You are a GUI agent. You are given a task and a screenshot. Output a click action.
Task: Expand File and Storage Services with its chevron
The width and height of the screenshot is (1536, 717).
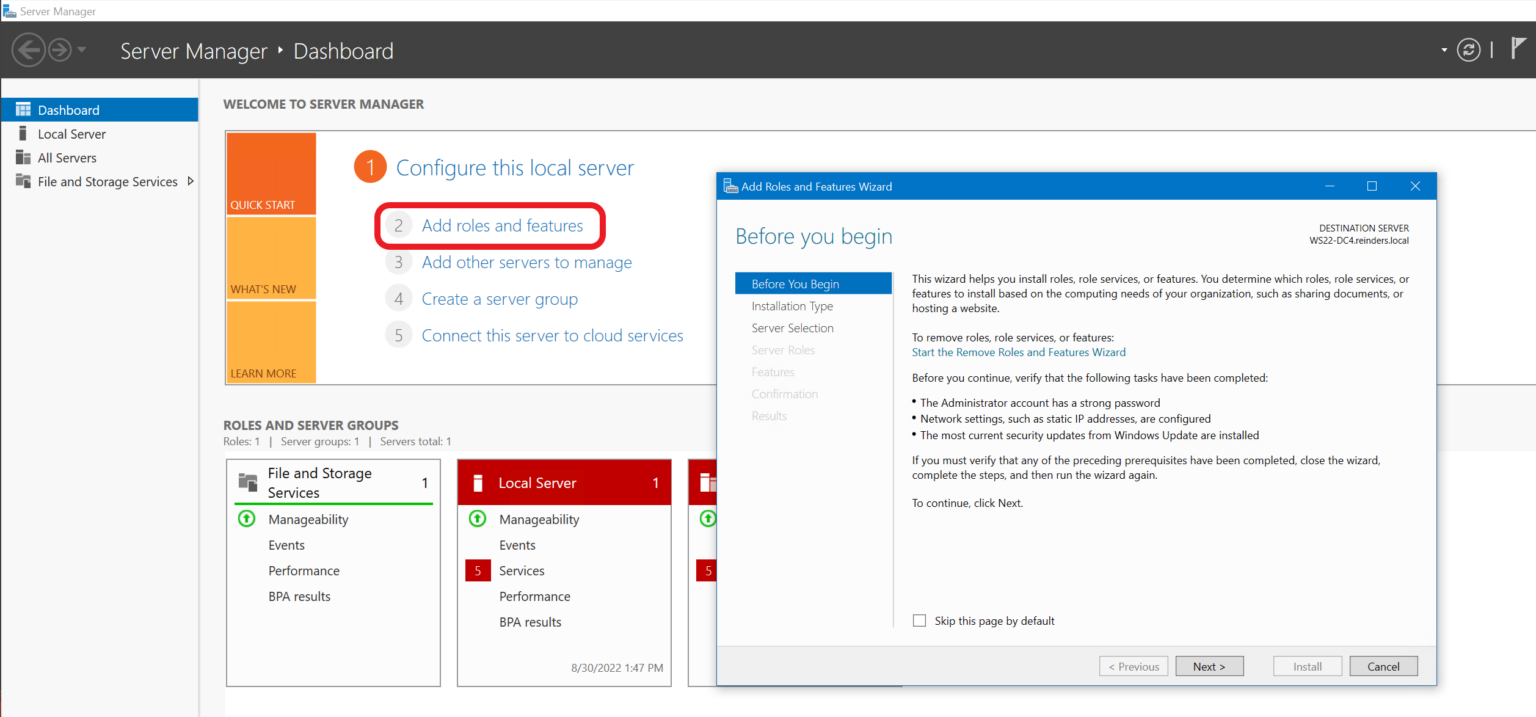pos(189,181)
